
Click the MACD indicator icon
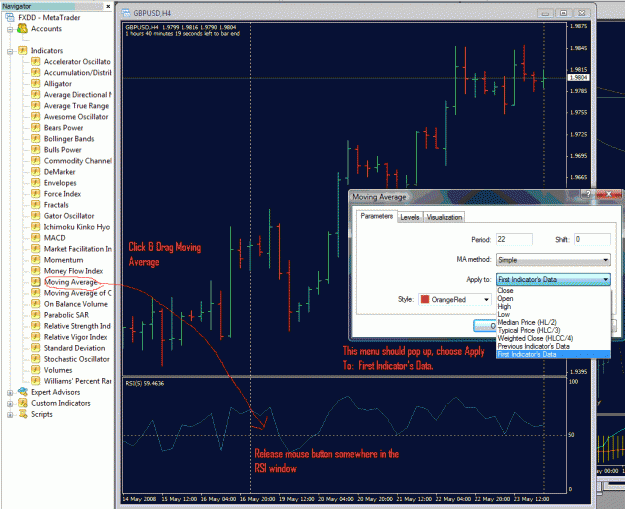pos(35,238)
